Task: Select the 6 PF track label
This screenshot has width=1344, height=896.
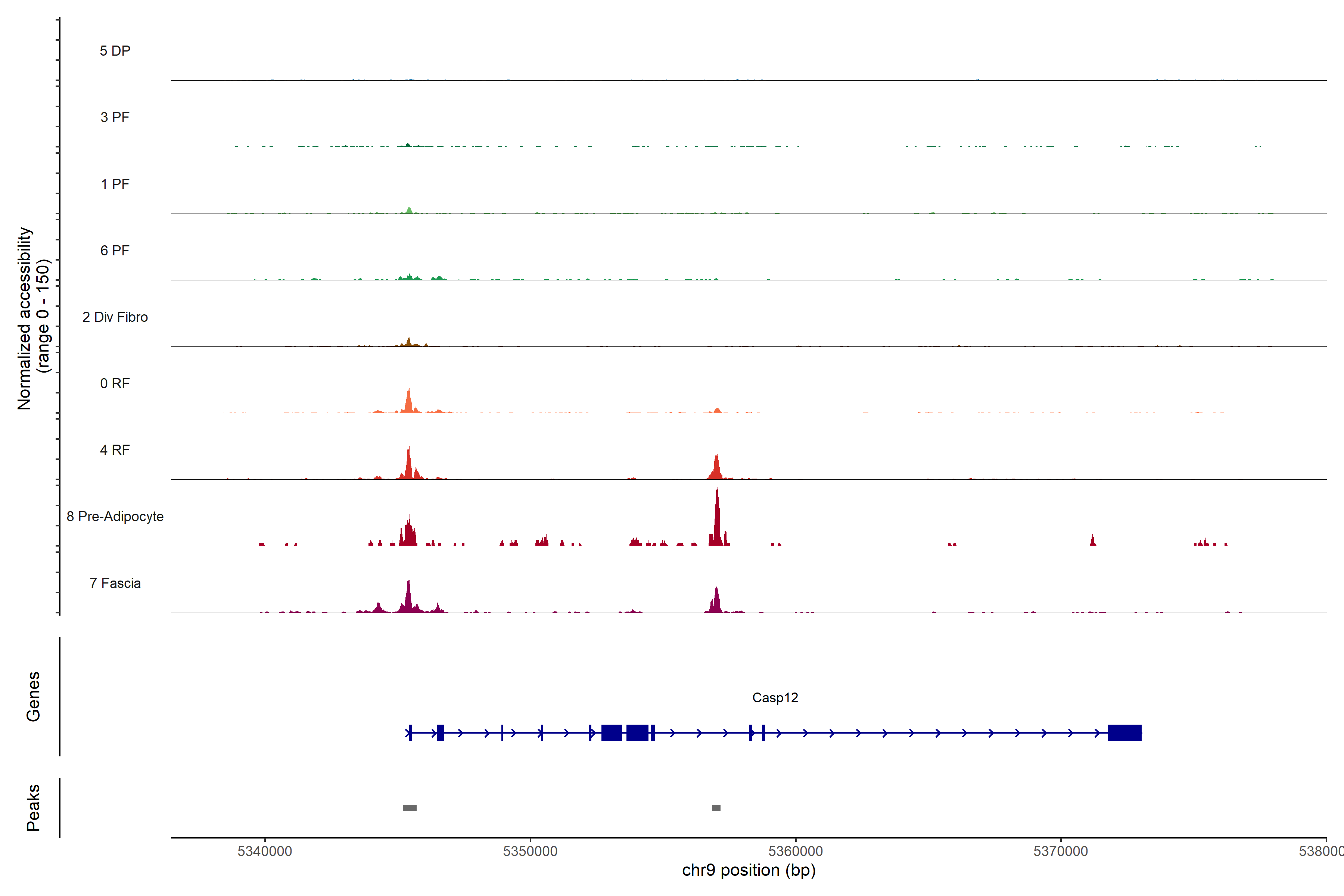Action: 115,250
